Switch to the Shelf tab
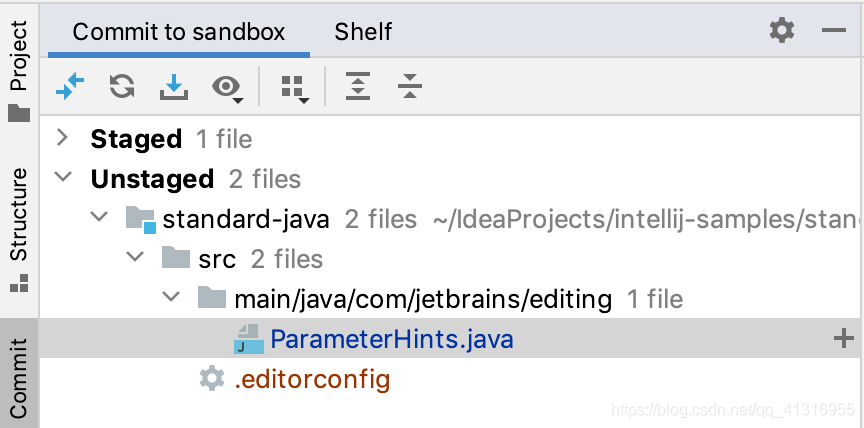864x428 pixels. point(363,32)
